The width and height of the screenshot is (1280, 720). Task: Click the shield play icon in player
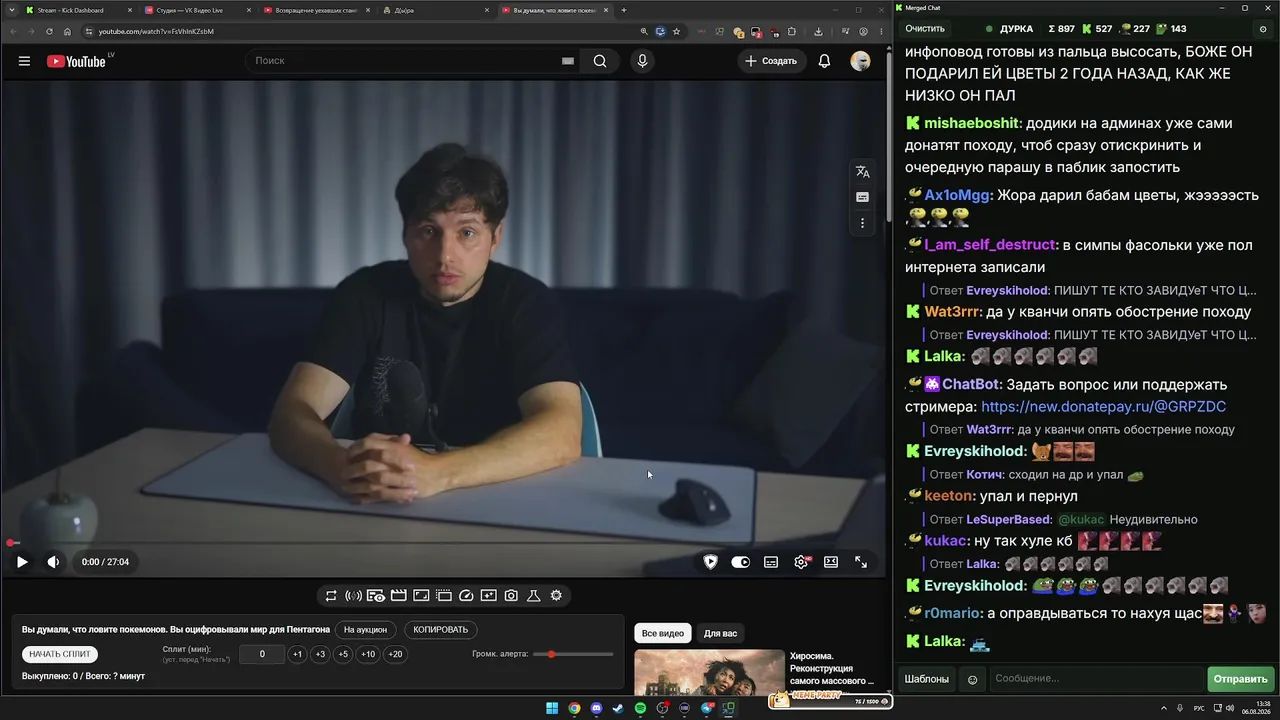coord(710,562)
